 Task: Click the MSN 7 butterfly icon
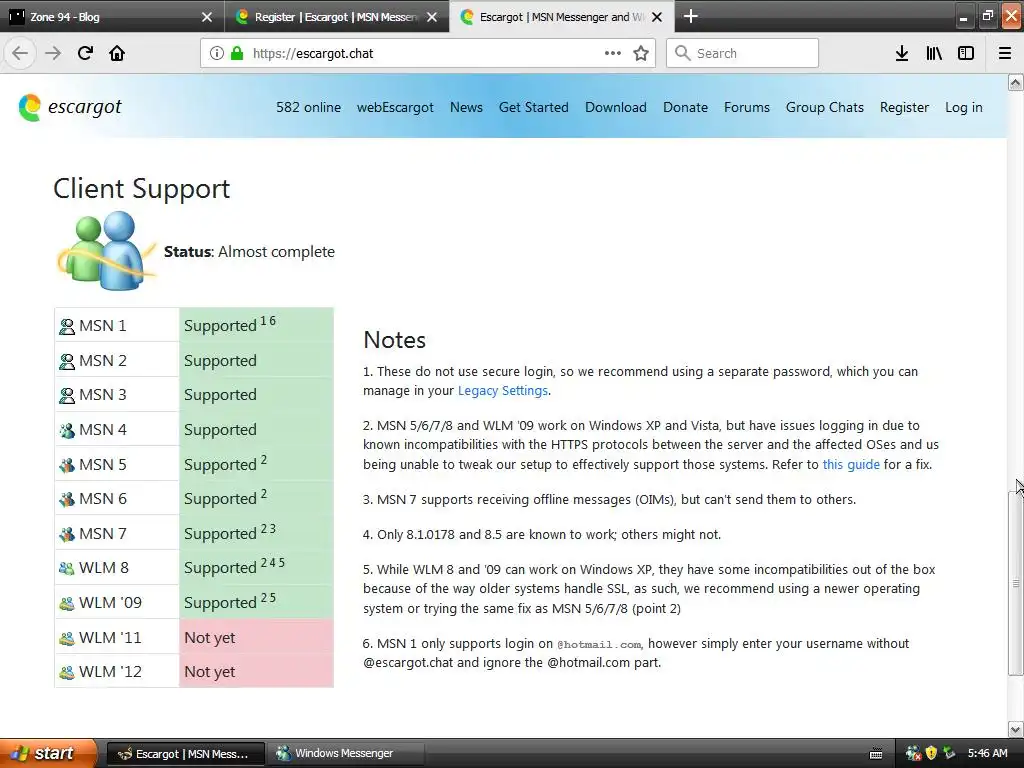pos(67,534)
